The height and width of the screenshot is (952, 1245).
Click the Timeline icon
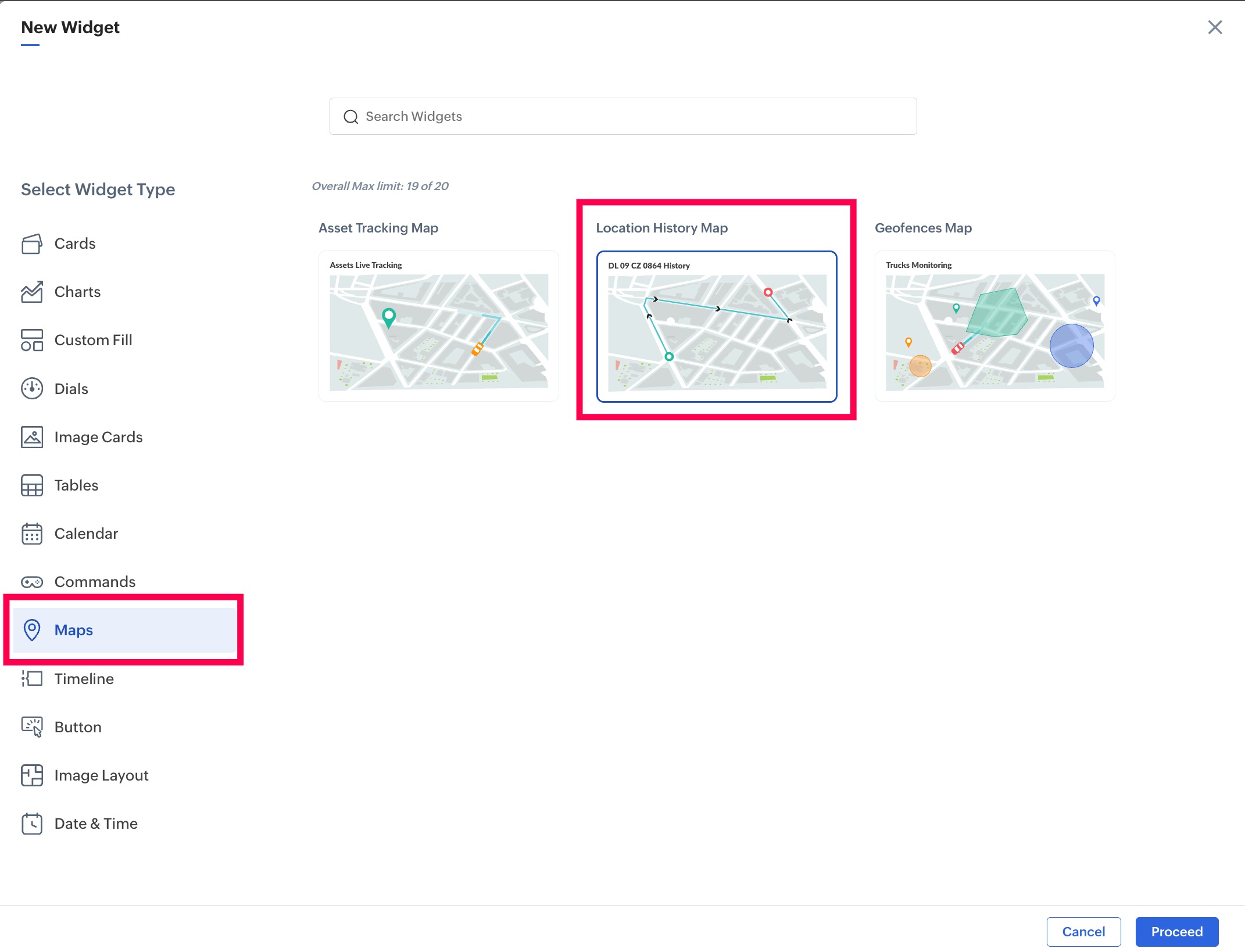[x=31, y=678]
